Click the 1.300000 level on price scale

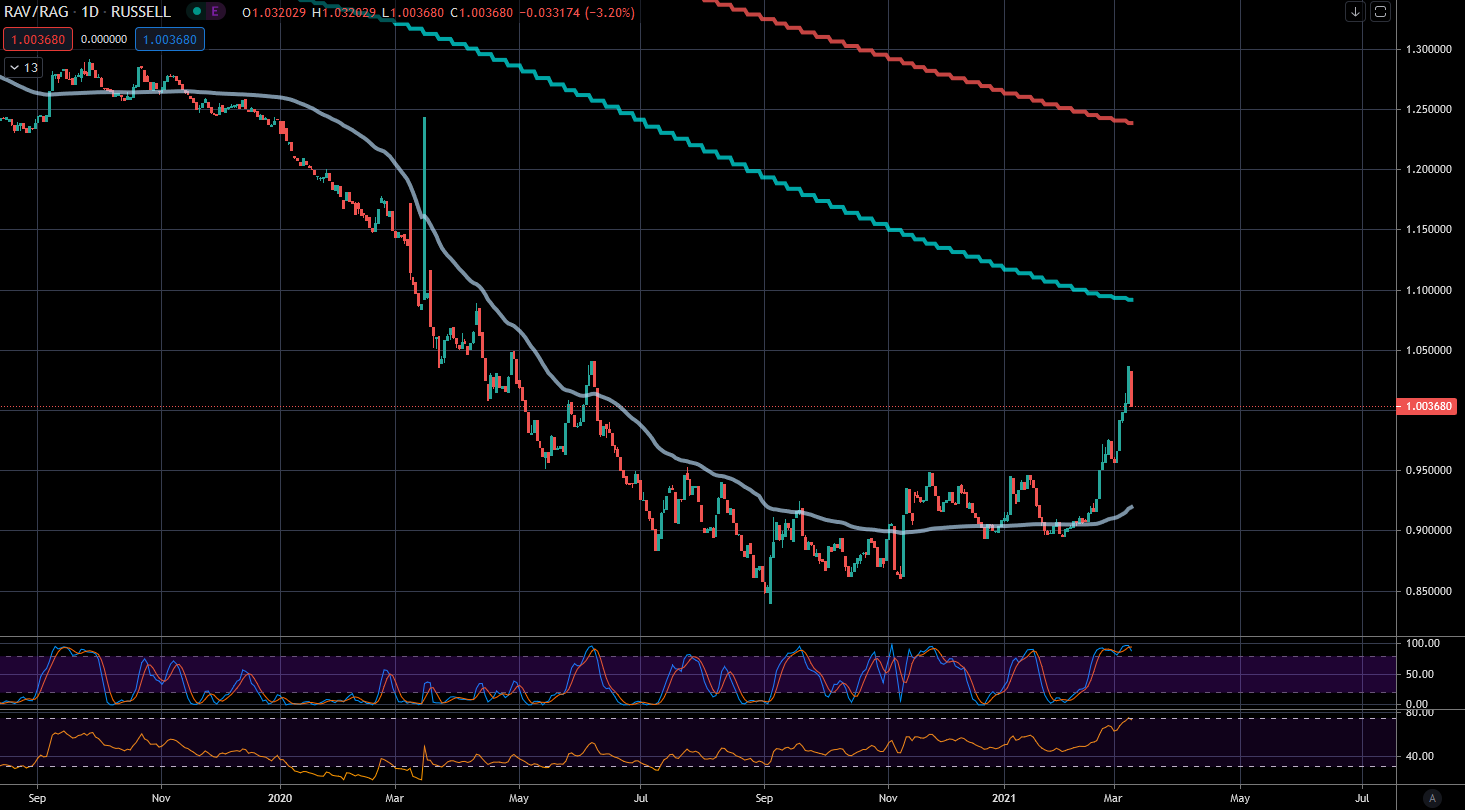point(1428,49)
